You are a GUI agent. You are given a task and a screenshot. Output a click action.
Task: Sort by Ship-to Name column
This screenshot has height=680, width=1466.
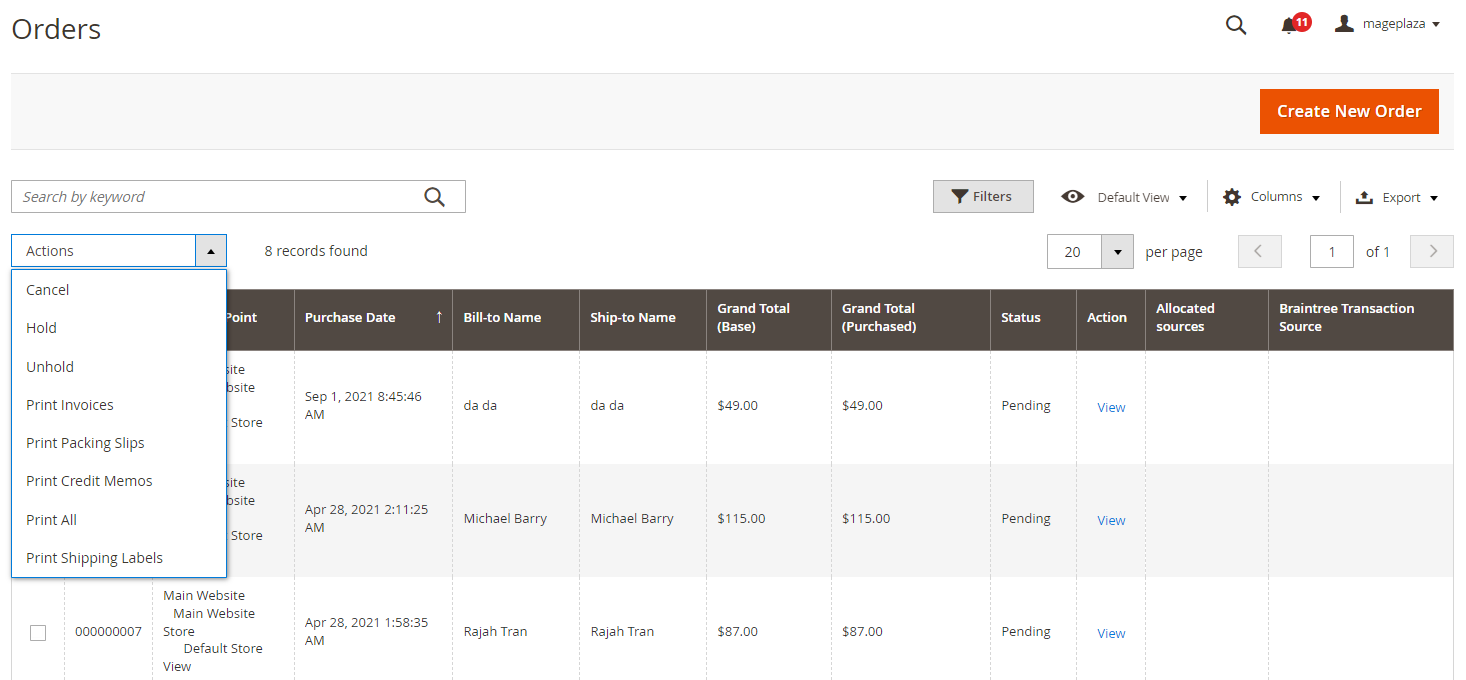642,318
